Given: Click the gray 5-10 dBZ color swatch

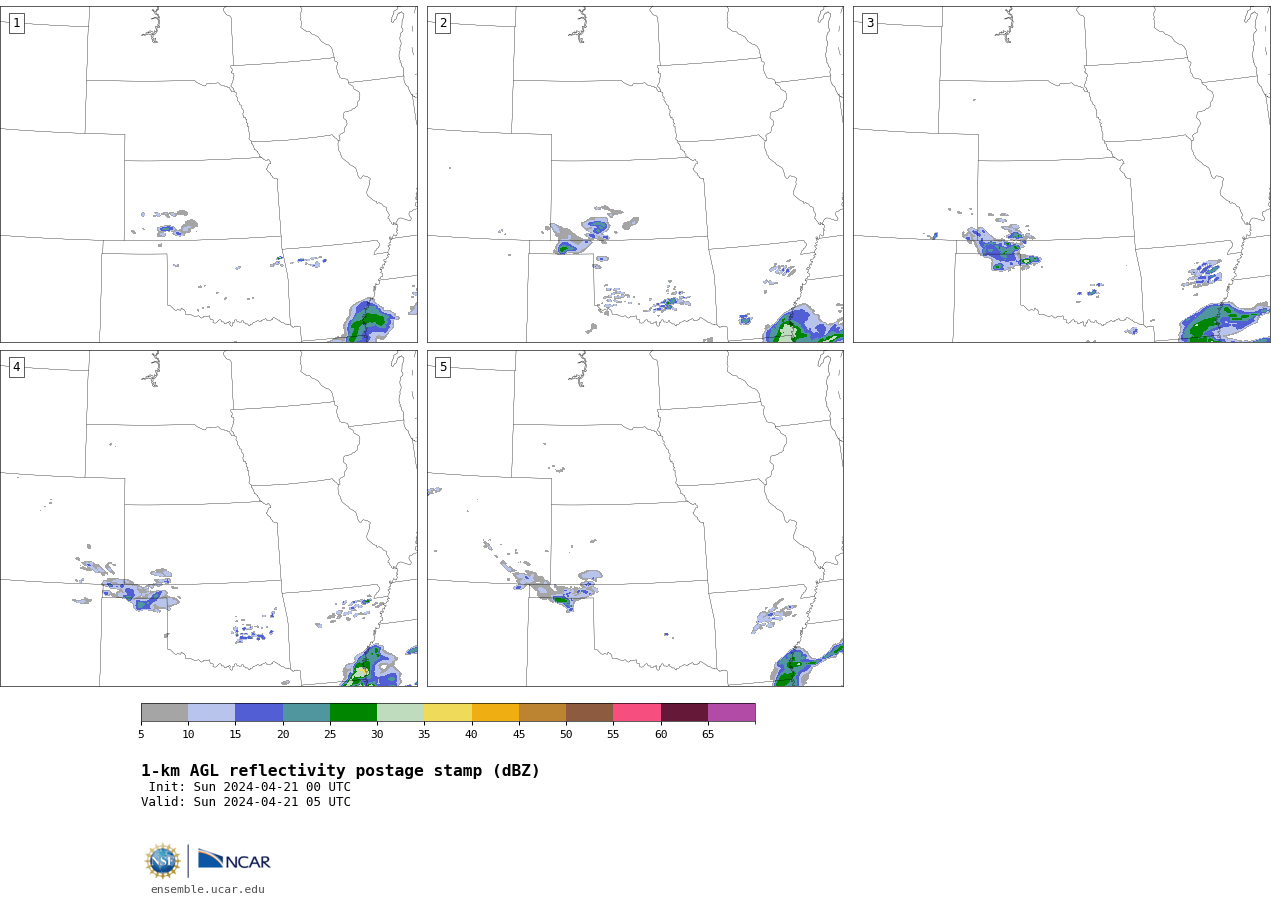Looking at the screenshot, I should click(164, 713).
